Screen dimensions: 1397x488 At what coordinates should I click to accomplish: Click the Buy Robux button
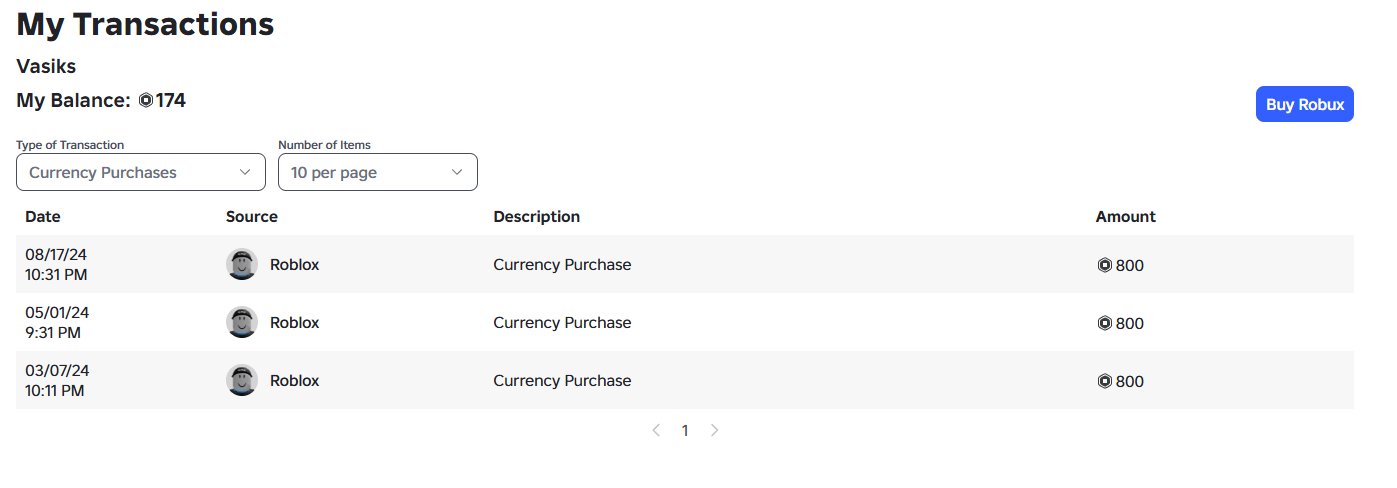click(1304, 104)
